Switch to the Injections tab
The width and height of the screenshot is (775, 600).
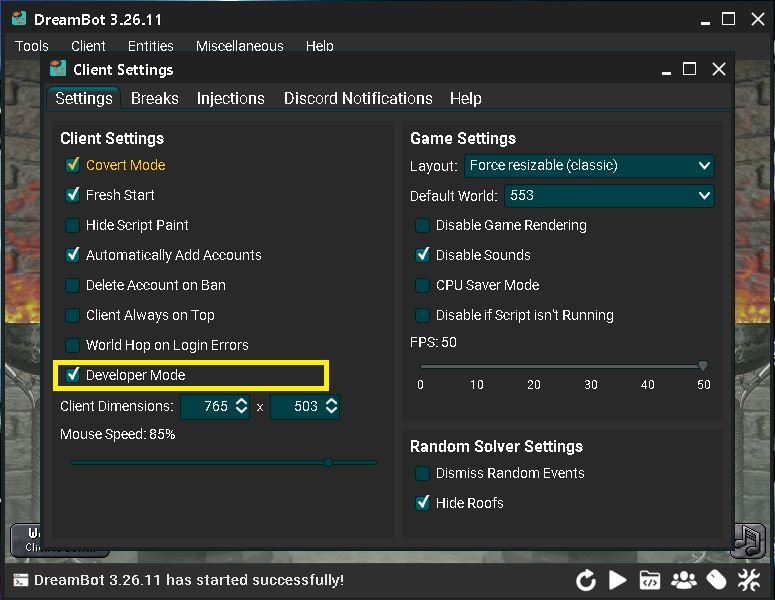[230, 98]
